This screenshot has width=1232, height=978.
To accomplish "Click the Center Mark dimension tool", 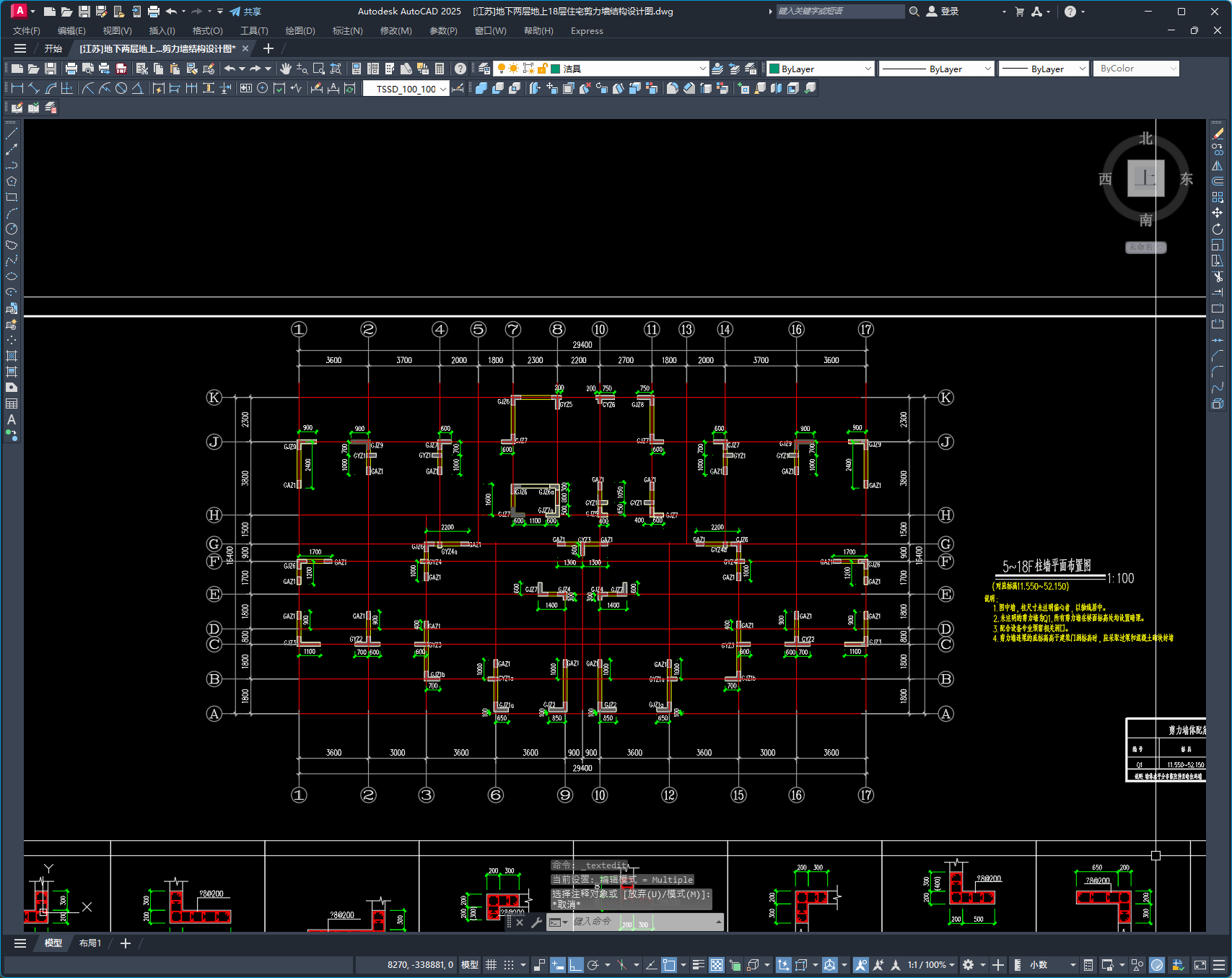I will tap(263, 88).
